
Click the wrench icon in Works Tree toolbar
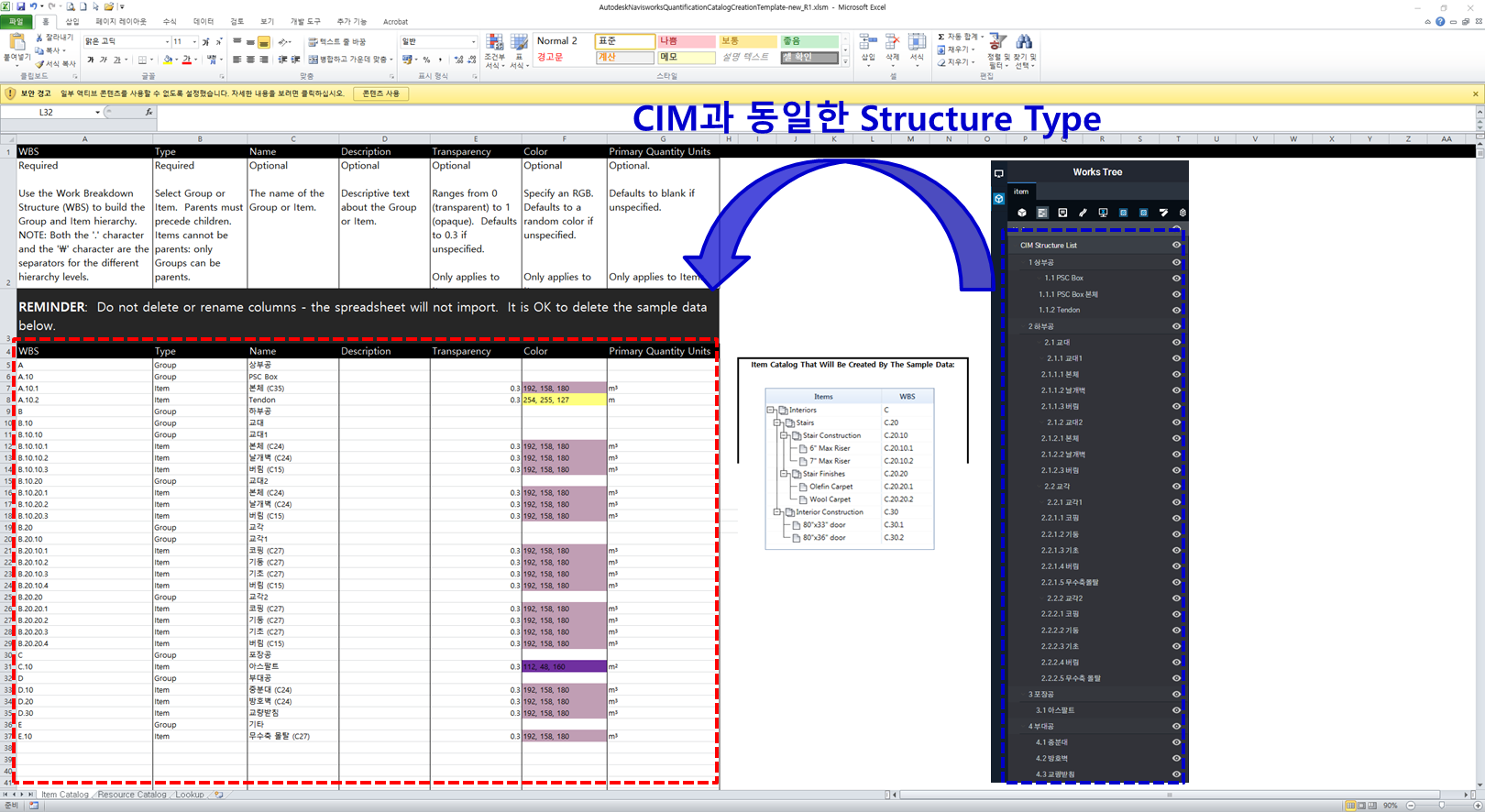pyautogui.click(x=1083, y=213)
